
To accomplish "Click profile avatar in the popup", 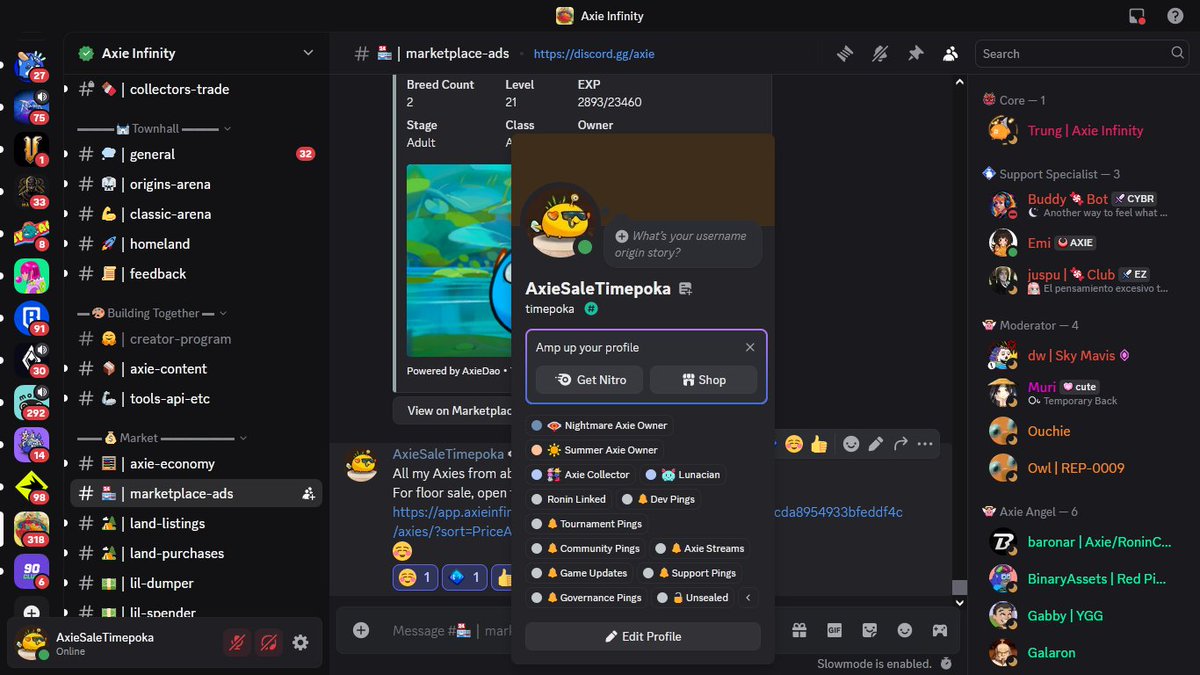I will tap(560, 222).
